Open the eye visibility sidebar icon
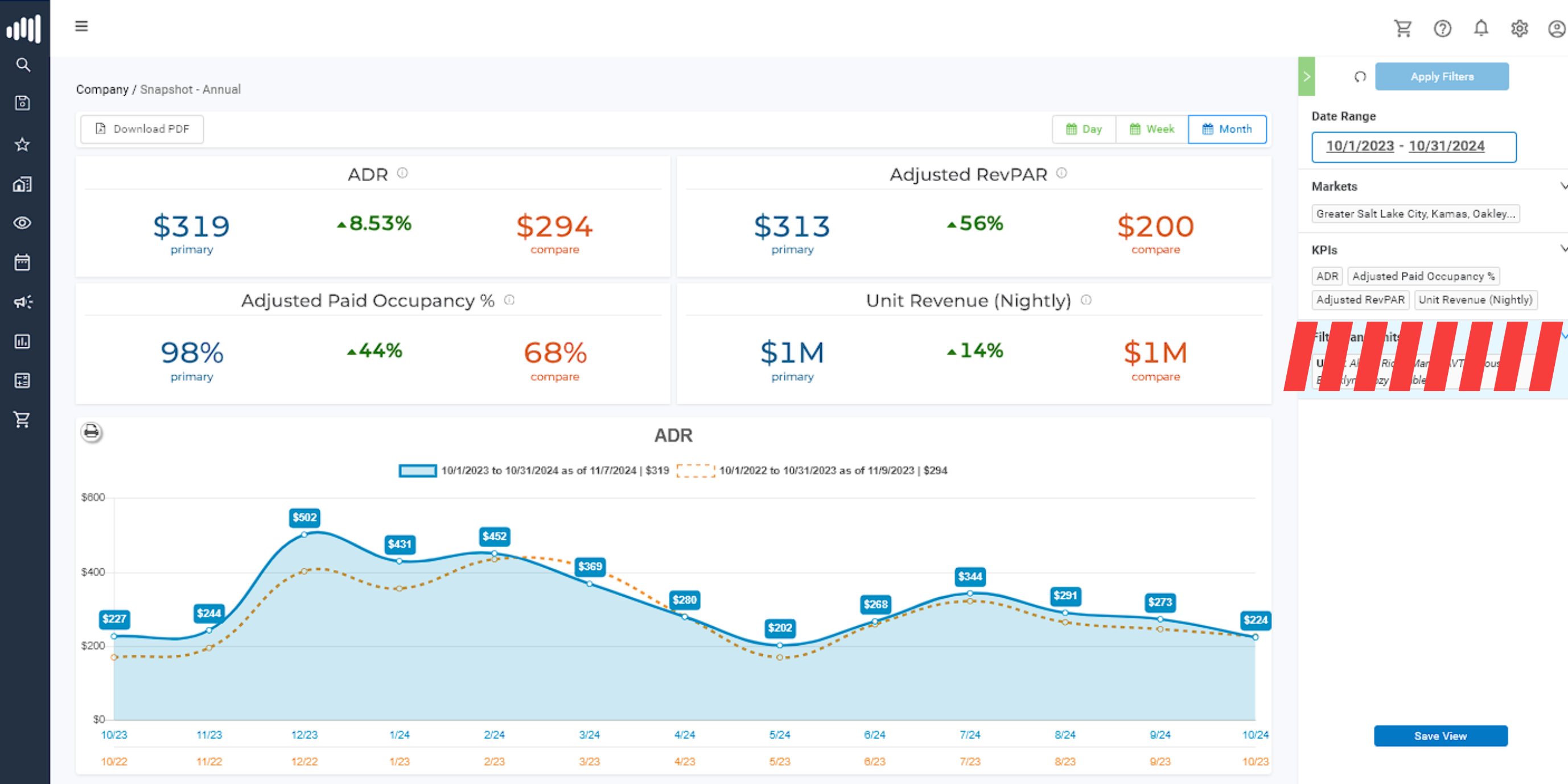1568x784 pixels. pos(23,223)
